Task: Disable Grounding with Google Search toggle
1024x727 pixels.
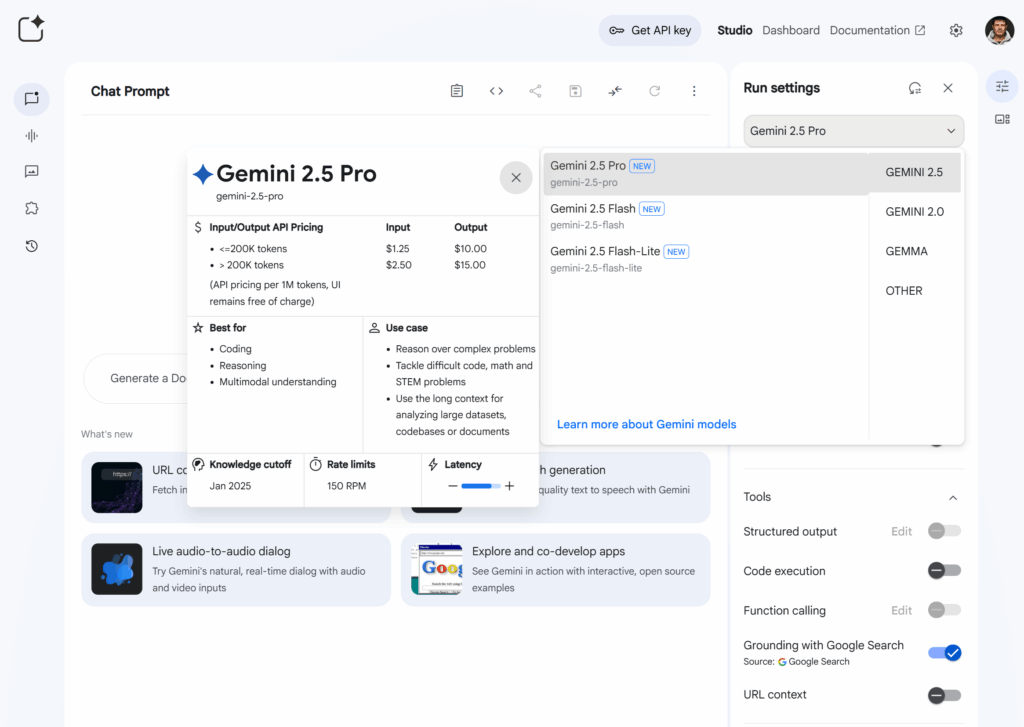Action: click(x=944, y=653)
